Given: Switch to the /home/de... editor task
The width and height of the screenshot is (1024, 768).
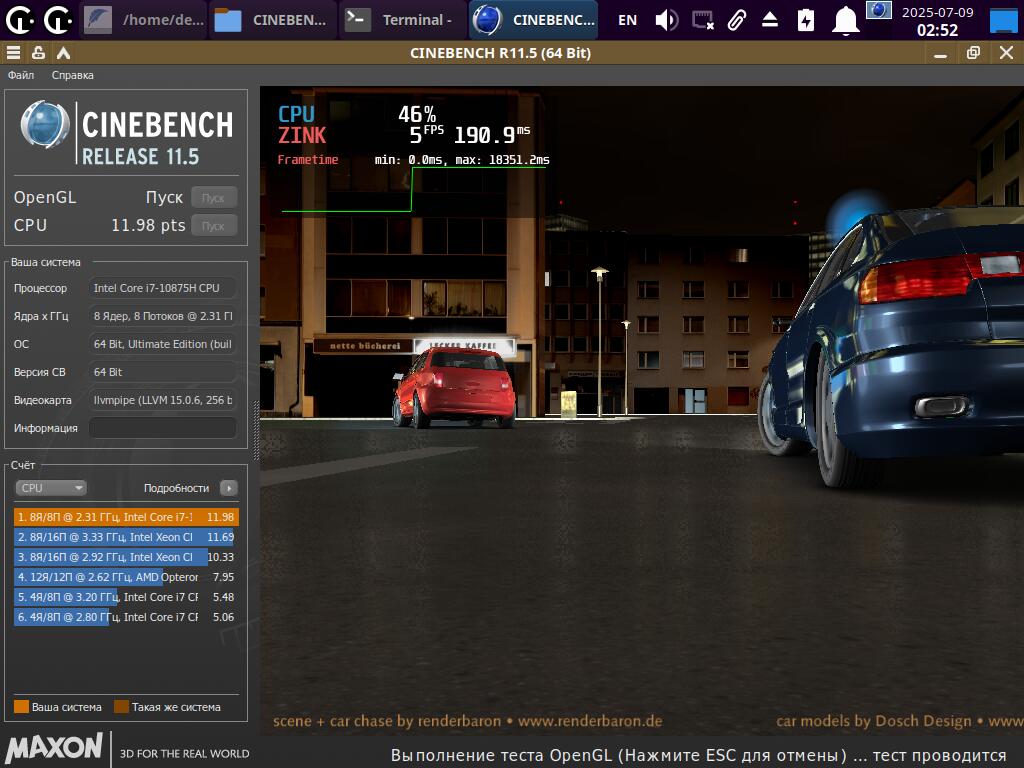Looking at the screenshot, I should click(144, 20).
